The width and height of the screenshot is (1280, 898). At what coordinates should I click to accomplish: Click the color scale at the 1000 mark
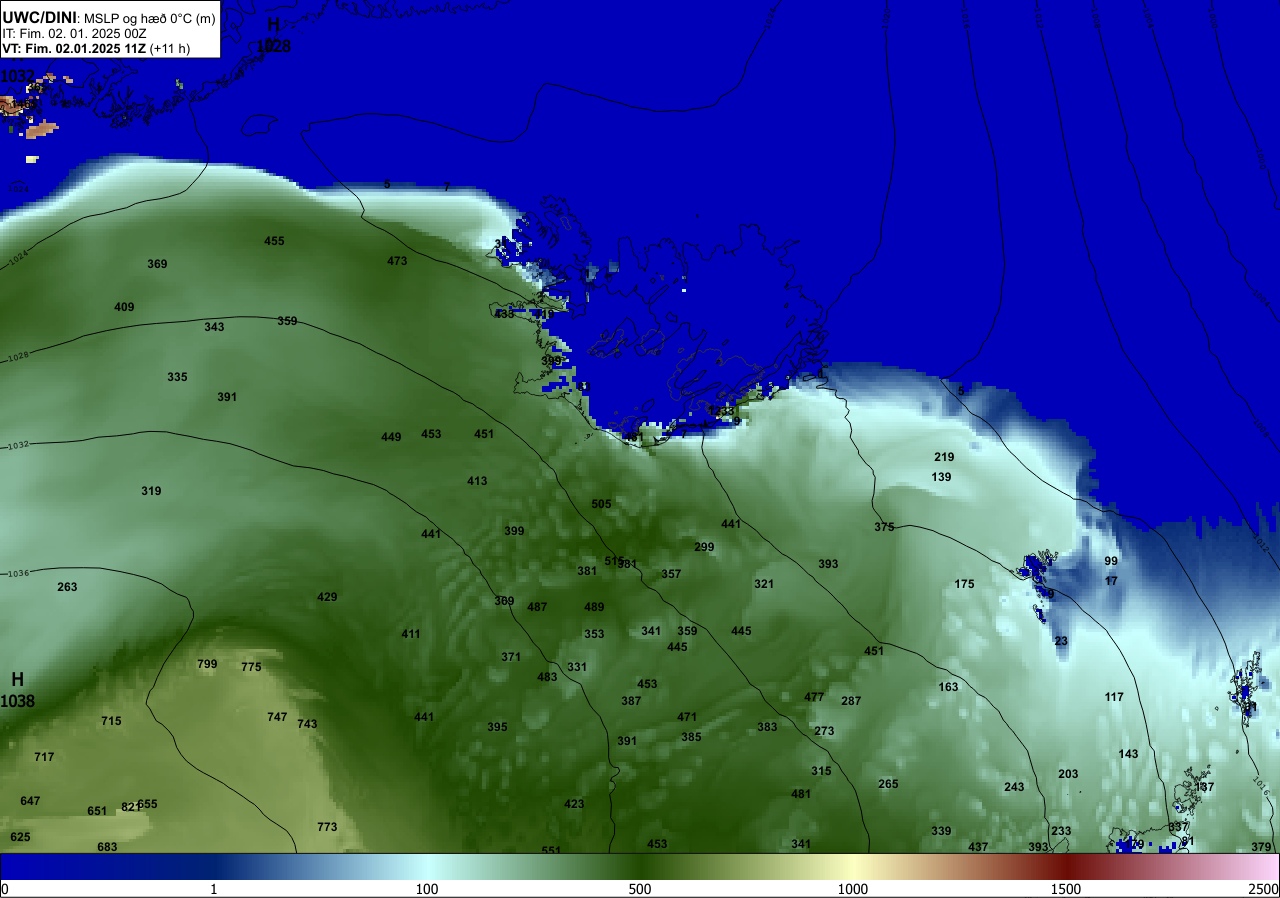coord(853,866)
